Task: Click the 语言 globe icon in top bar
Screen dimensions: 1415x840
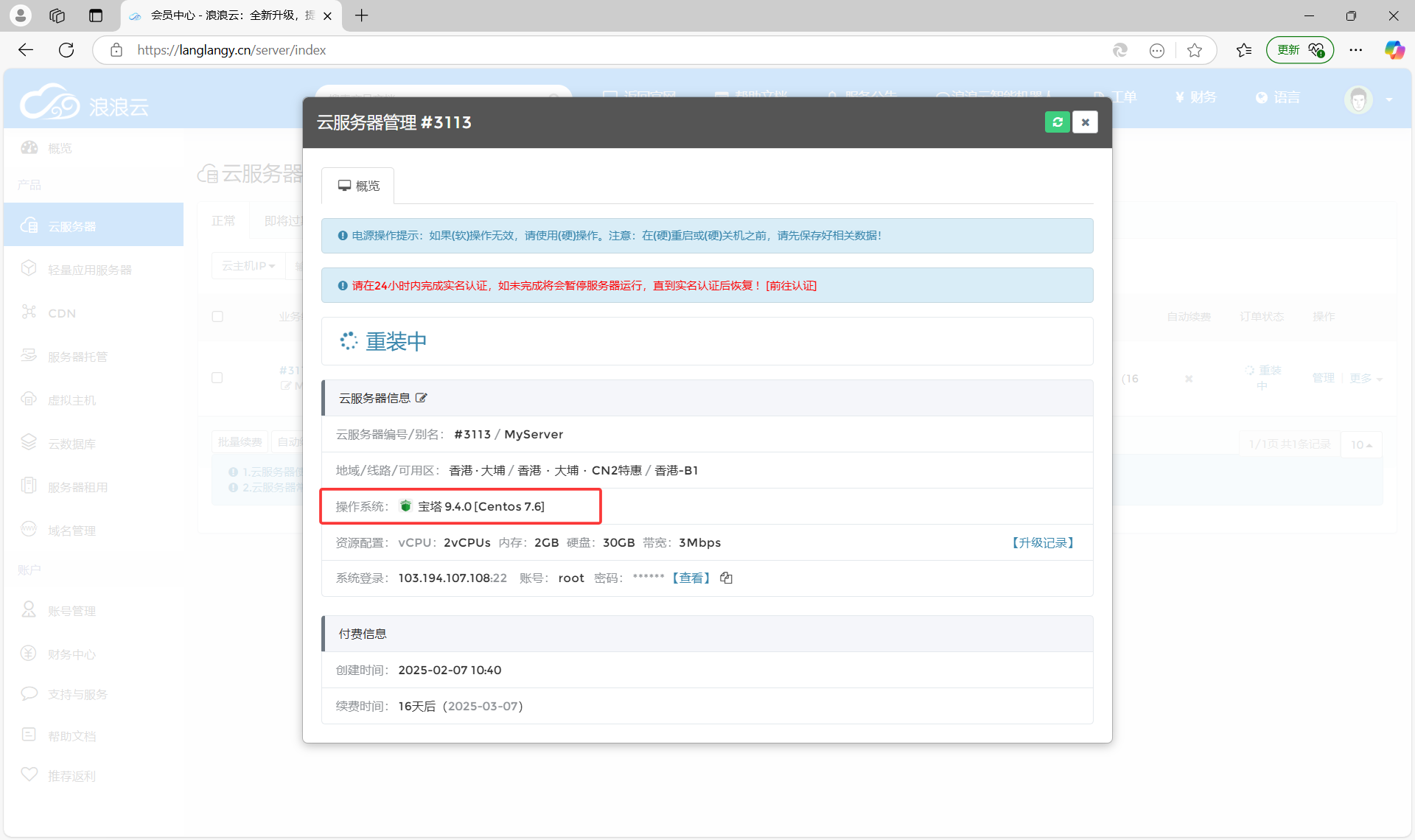Action: 1260,97
